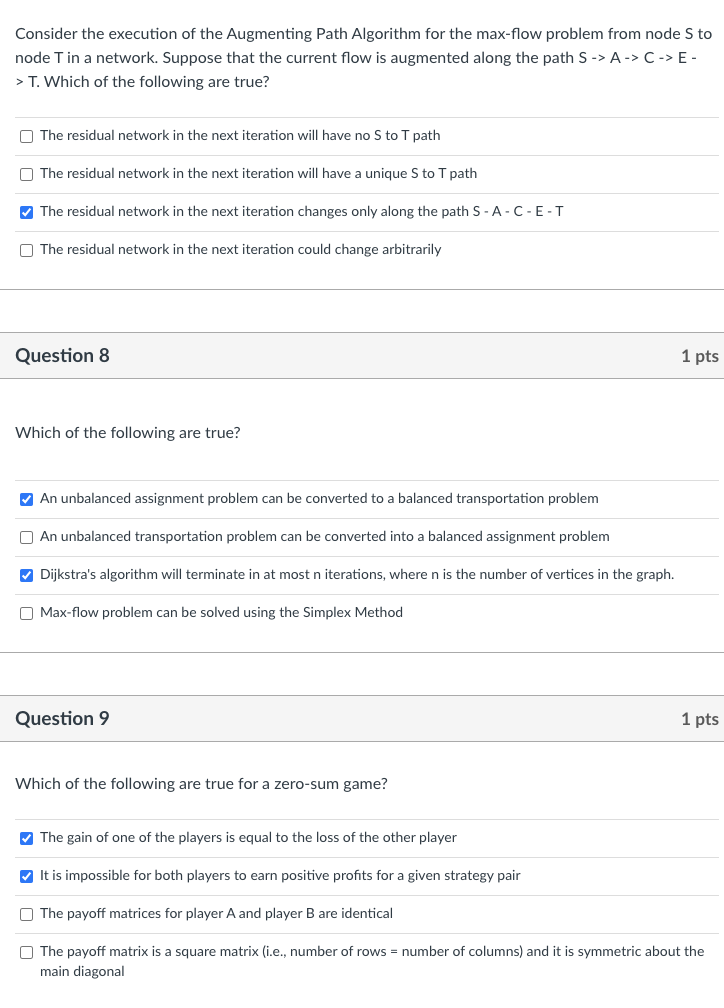Uncheck 'impossible for both players' positive profits option

[x=26, y=876]
